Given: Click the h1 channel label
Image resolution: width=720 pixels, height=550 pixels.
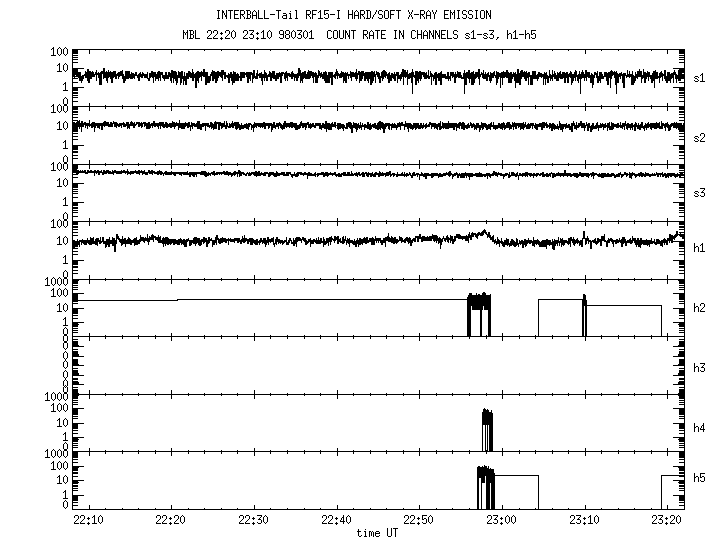Looking at the screenshot, I should coord(700,248).
